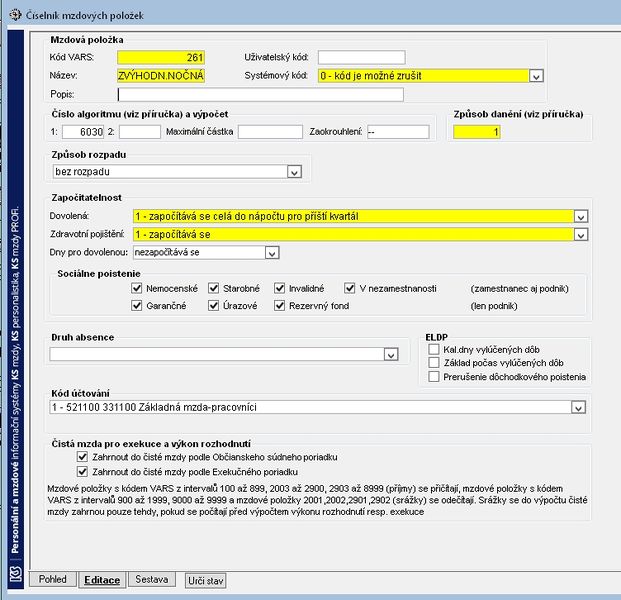Open the Zdravotní pojištění dropdown arrow
The height and width of the screenshot is (600, 621).
[581, 235]
